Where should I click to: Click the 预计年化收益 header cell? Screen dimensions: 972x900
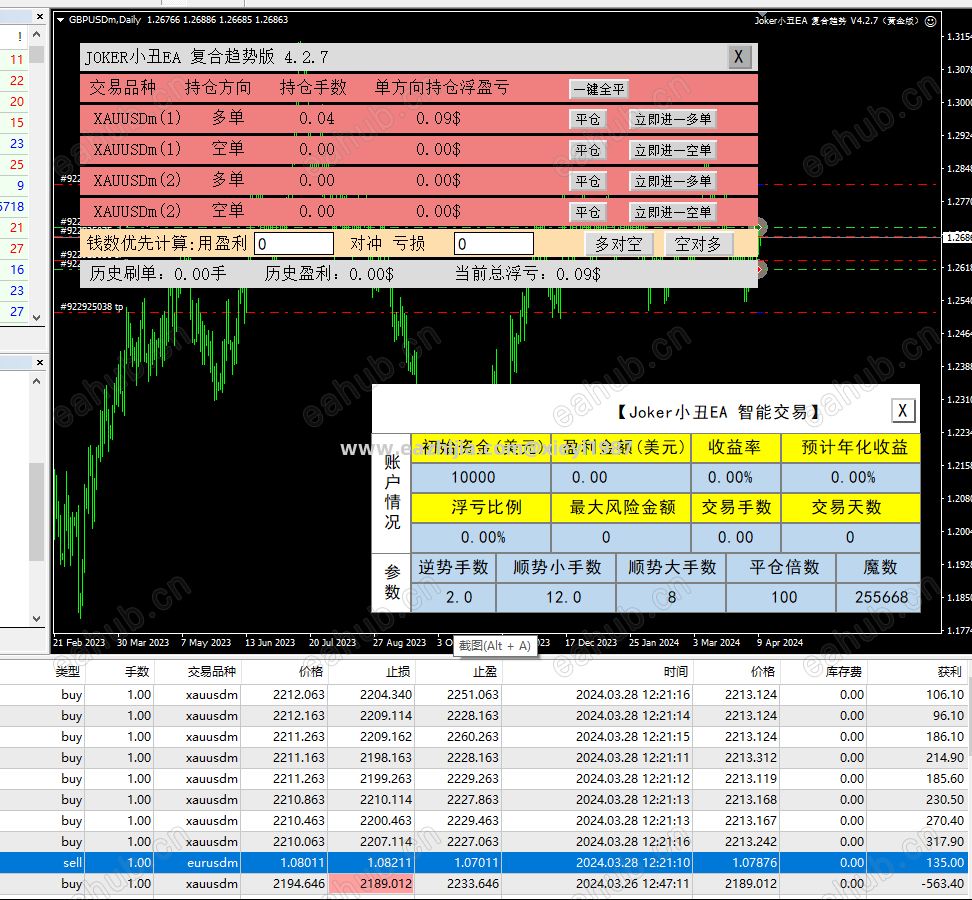point(851,447)
